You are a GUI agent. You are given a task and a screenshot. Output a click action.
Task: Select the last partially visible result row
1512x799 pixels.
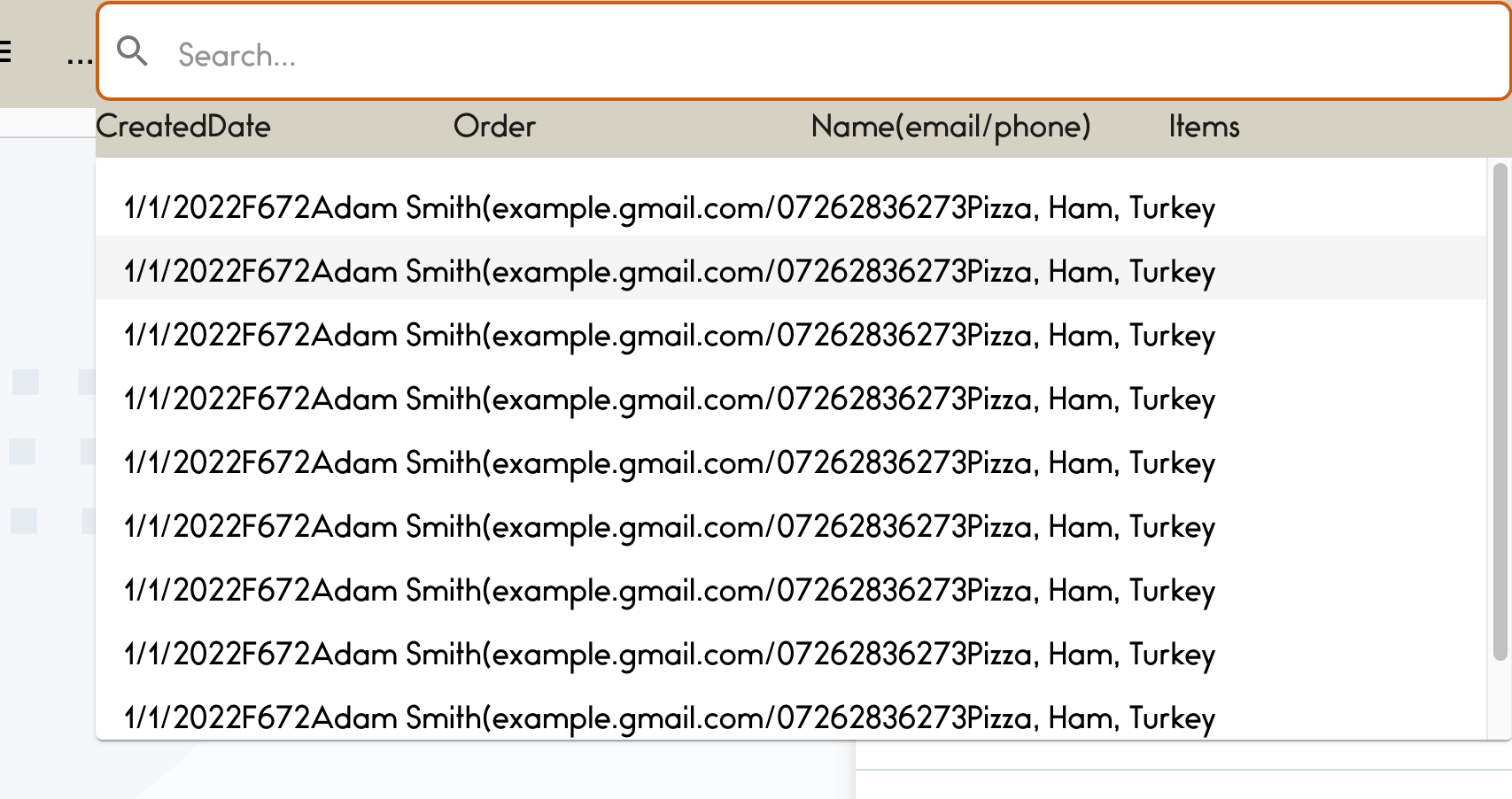tap(791, 713)
